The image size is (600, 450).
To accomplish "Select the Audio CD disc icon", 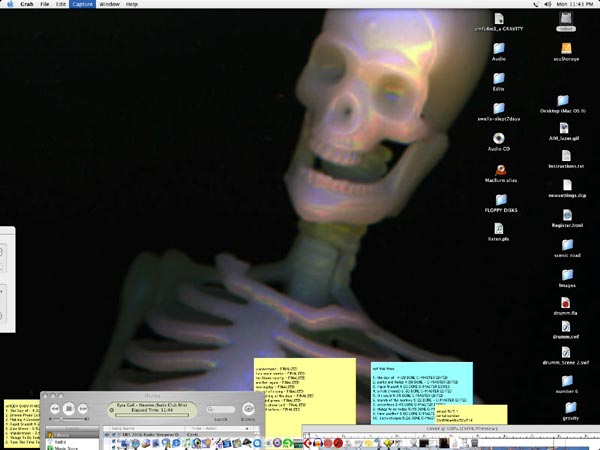I will coord(499,138).
